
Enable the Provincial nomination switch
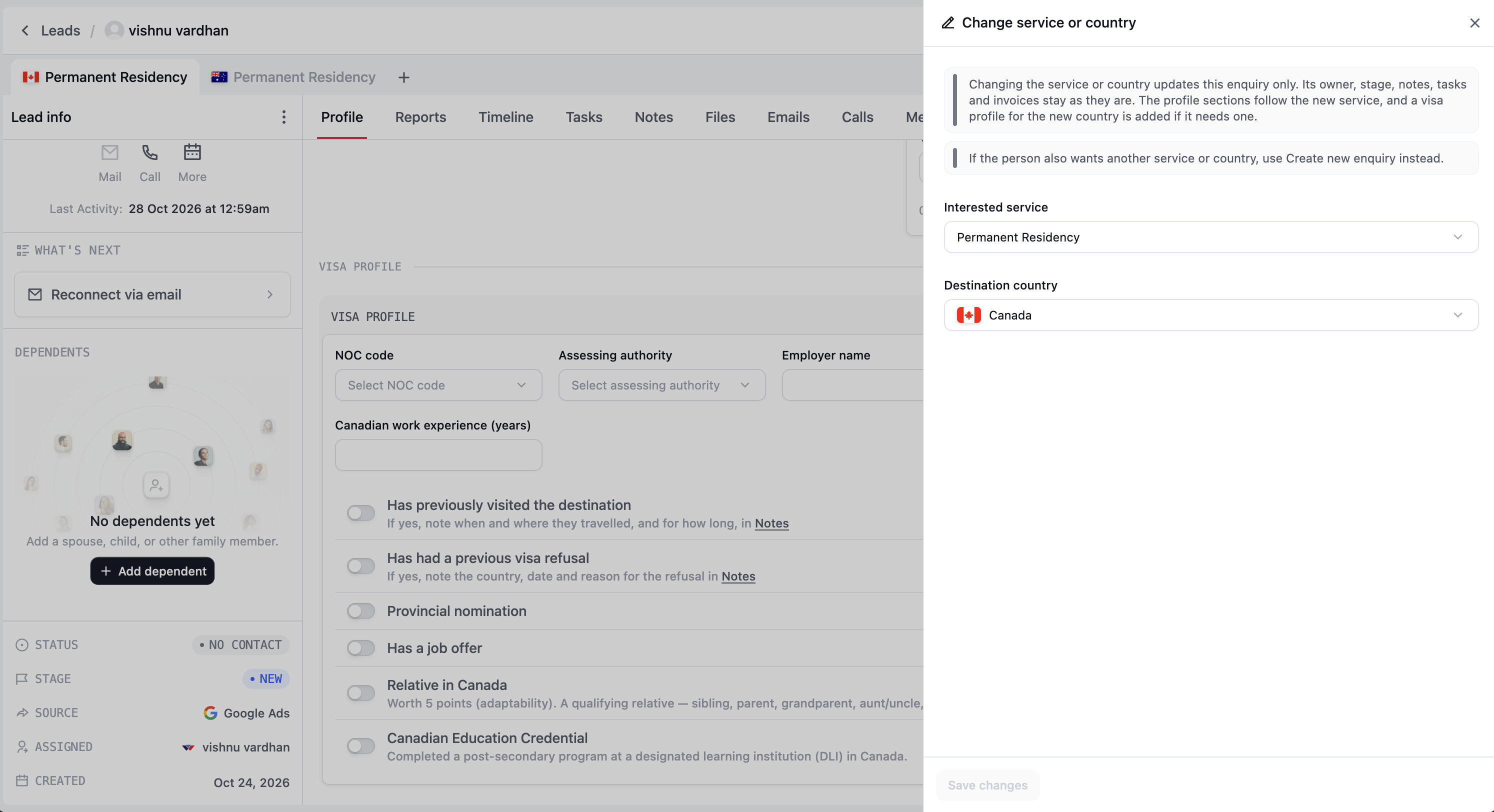click(360, 610)
